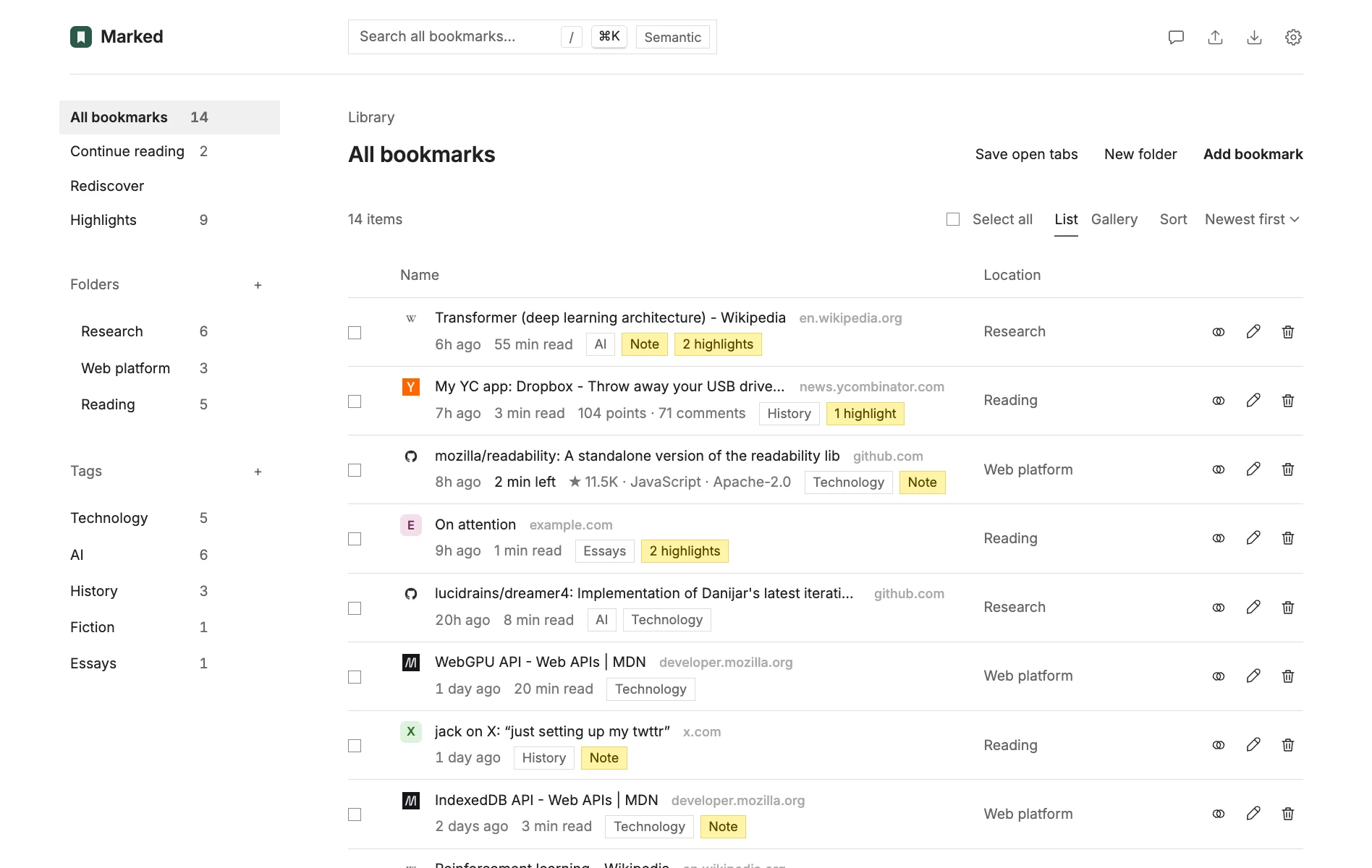Screen dimensions: 1372x868
Task: Check the Select all checkbox
Action: click(x=953, y=219)
